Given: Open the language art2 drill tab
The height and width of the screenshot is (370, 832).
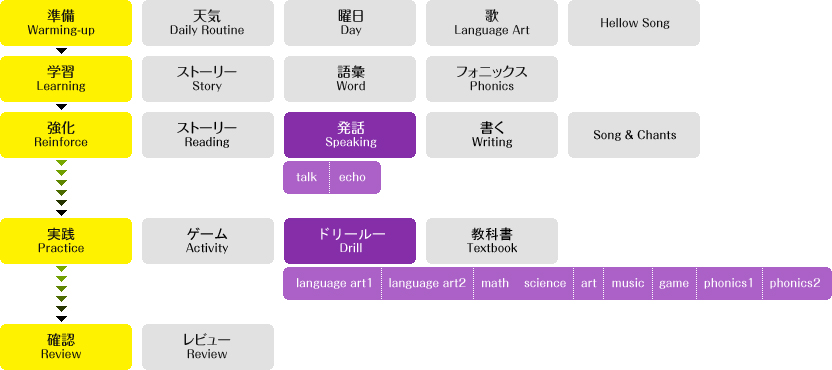Looking at the screenshot, I should (x=427, y=283).
